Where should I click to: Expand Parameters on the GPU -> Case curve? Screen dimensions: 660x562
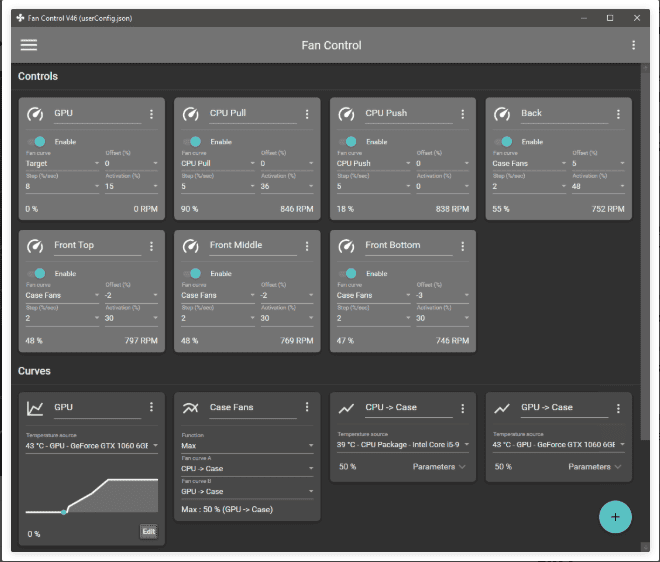point(594,466)
